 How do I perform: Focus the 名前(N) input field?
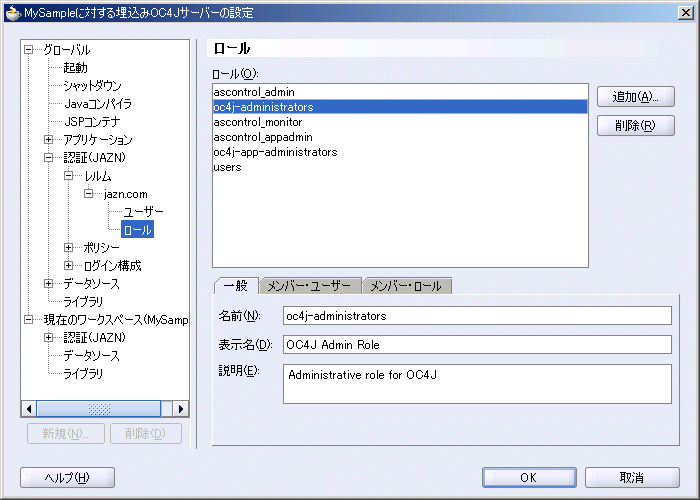(477, 316)
